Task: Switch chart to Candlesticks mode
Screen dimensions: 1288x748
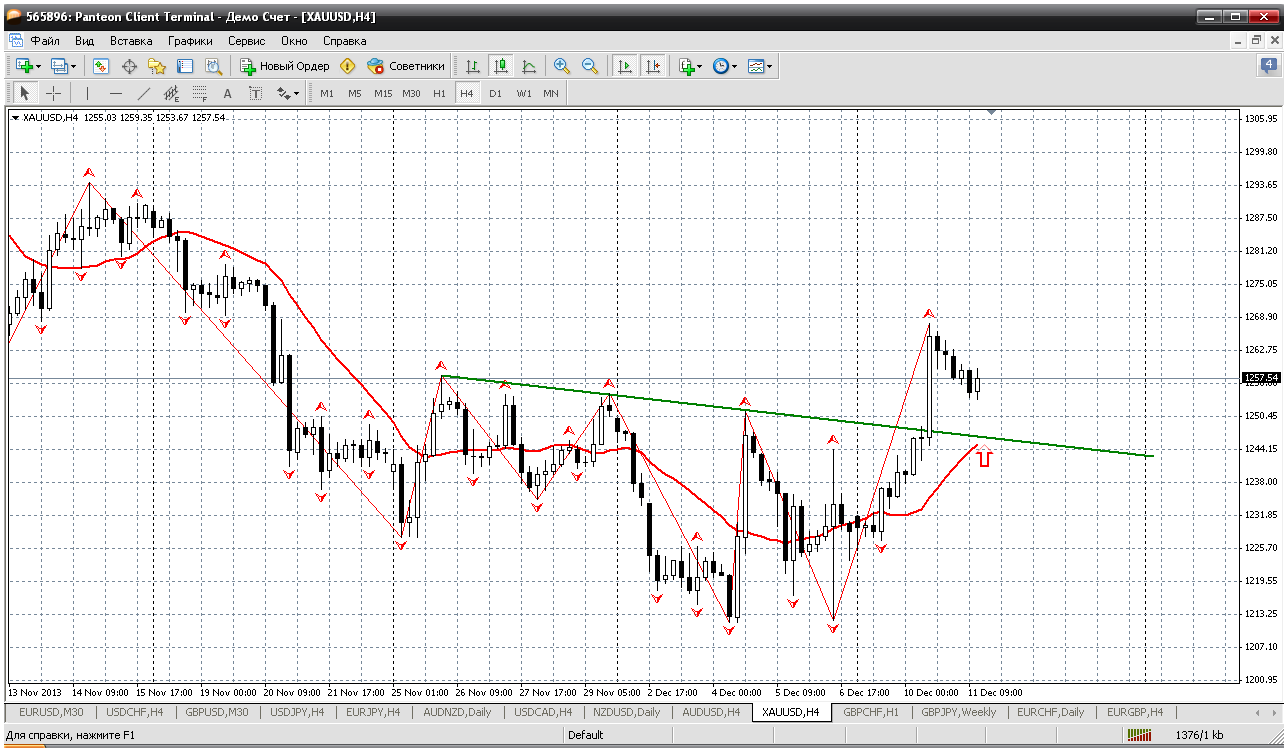Action: tap(501, 66)
